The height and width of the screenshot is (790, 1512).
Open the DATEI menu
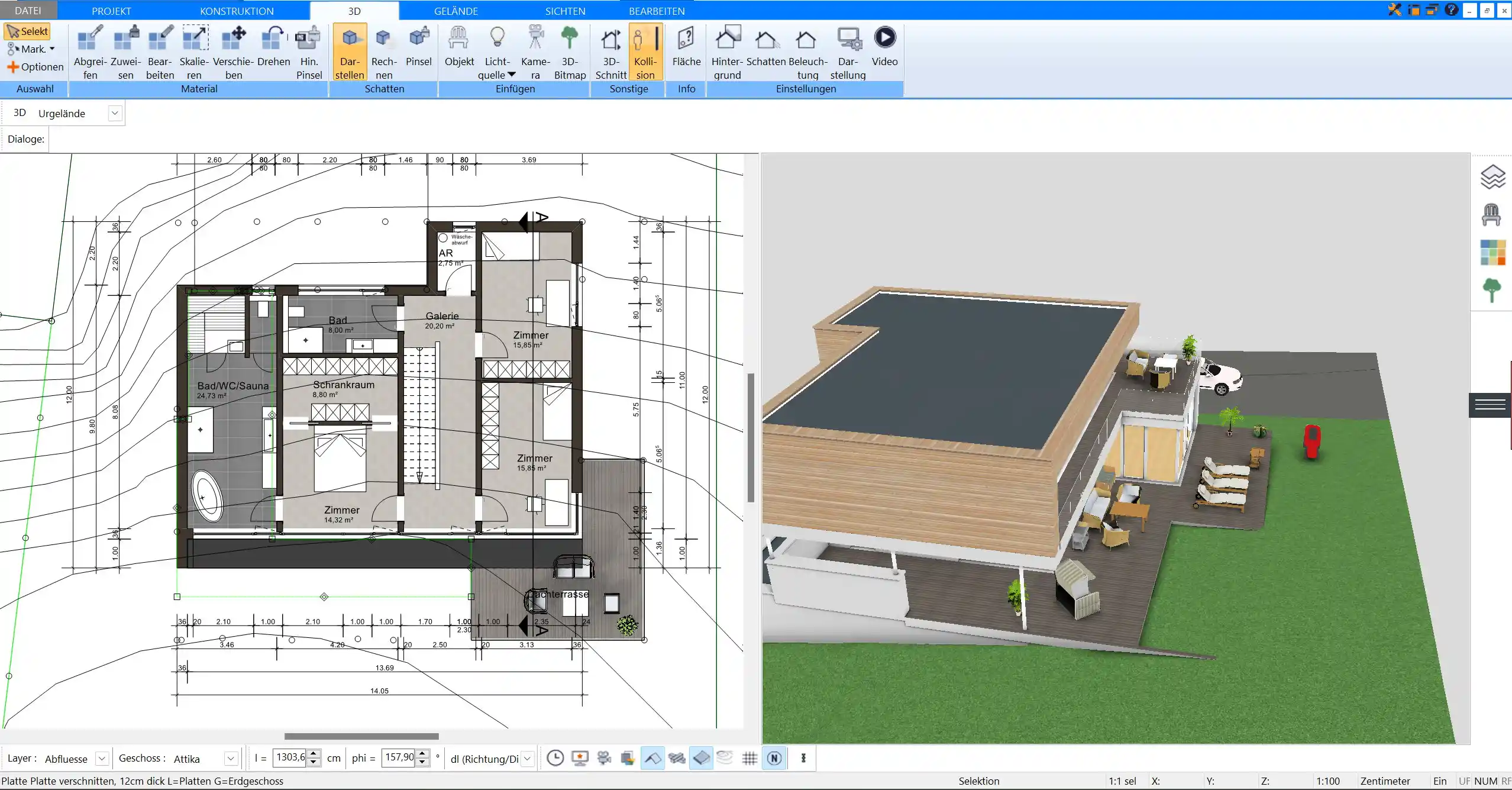click(x=28, y=11)
